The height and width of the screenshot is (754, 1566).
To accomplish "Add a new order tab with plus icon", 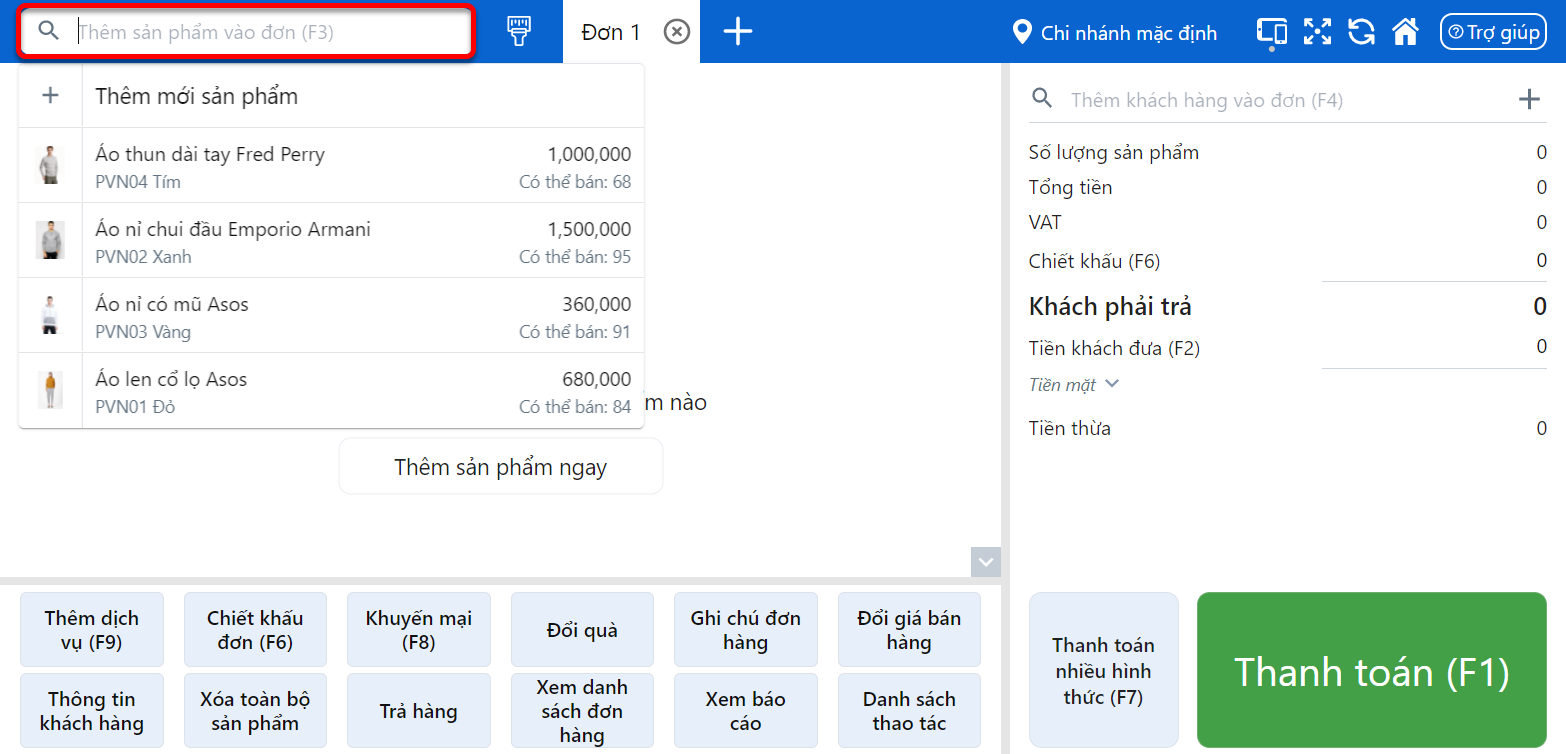I will [x=737, y=32].
